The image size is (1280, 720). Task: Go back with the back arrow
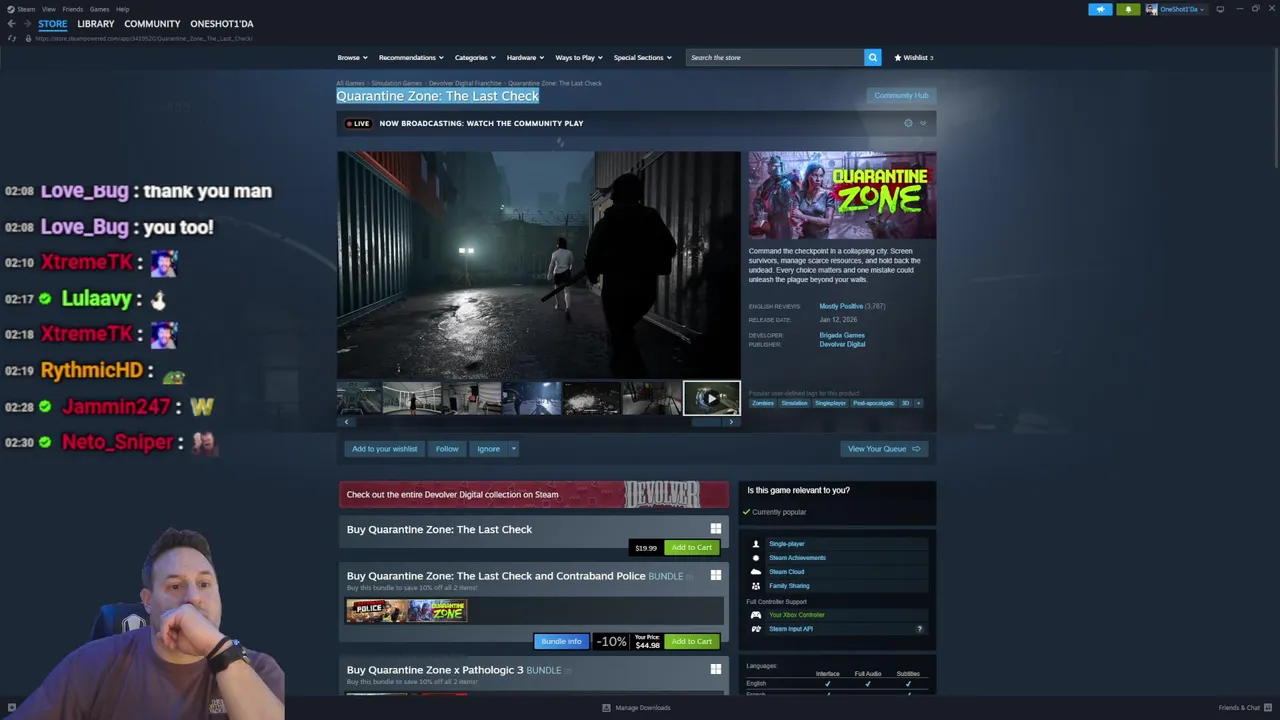(11, 24)
